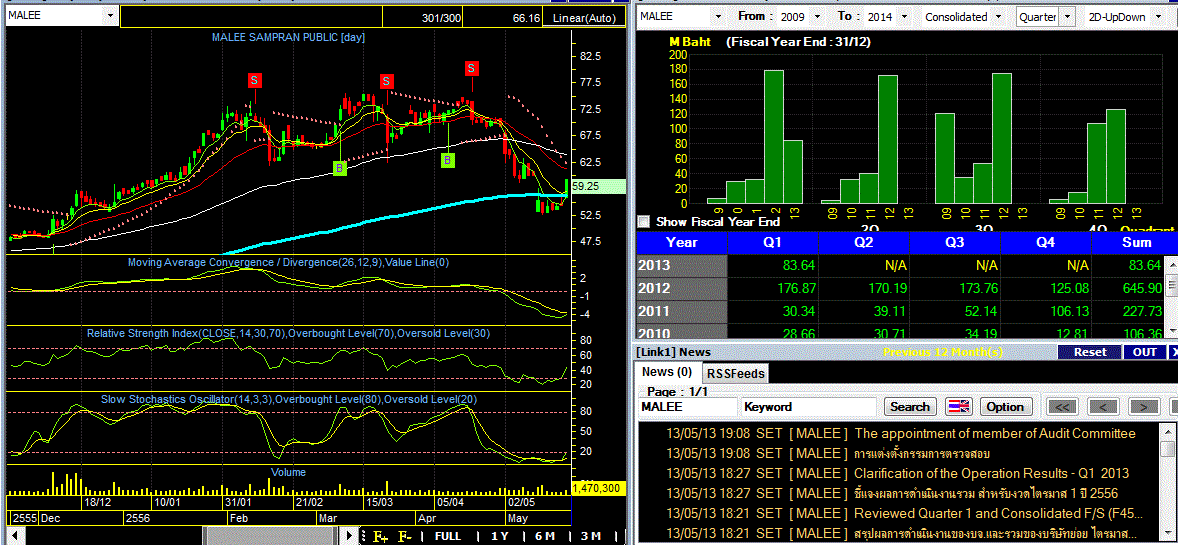
Task: Click the first green B buy marker
Action: [x=340, y=168]
